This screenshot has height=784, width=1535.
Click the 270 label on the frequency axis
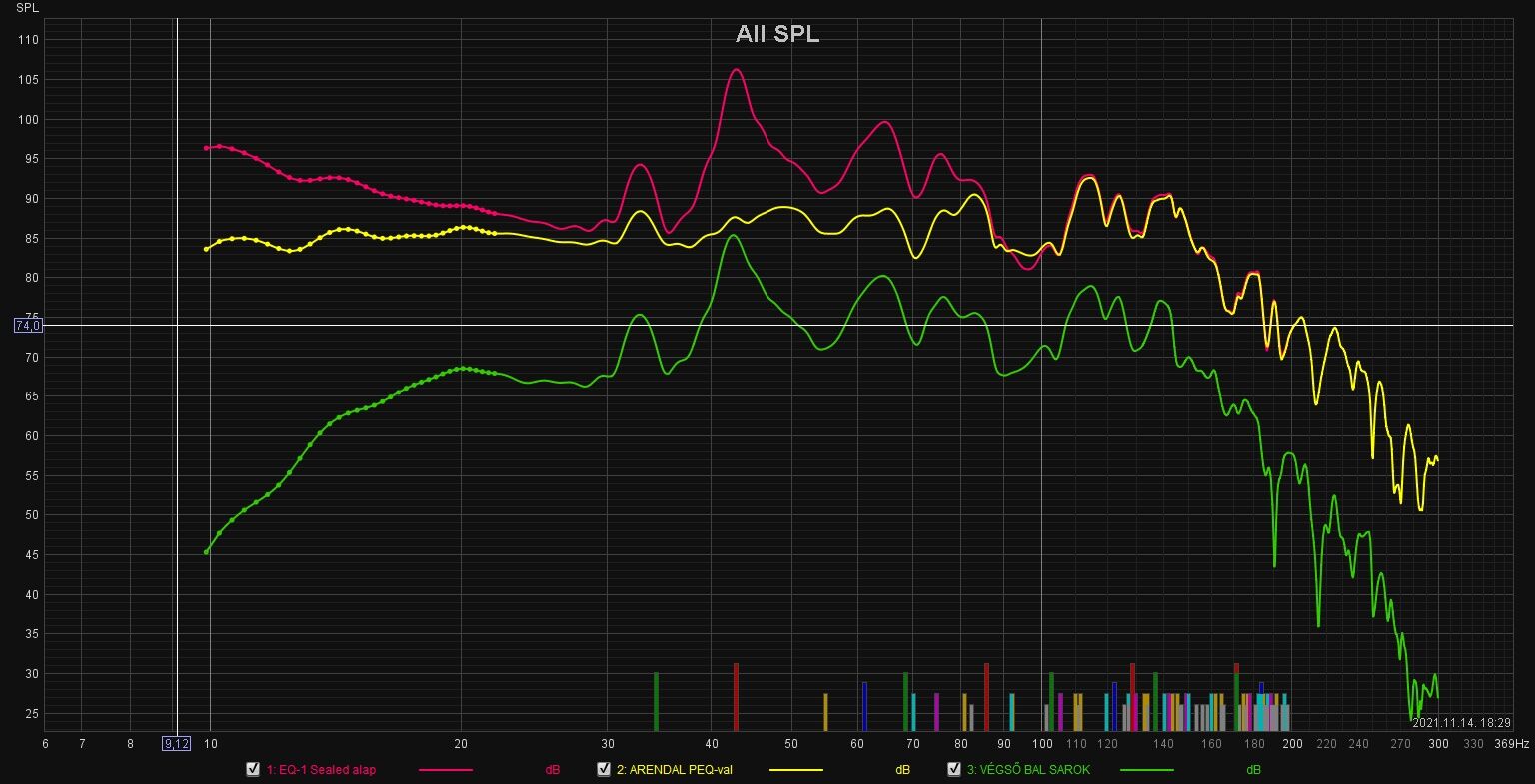[x=1401, y=744]
